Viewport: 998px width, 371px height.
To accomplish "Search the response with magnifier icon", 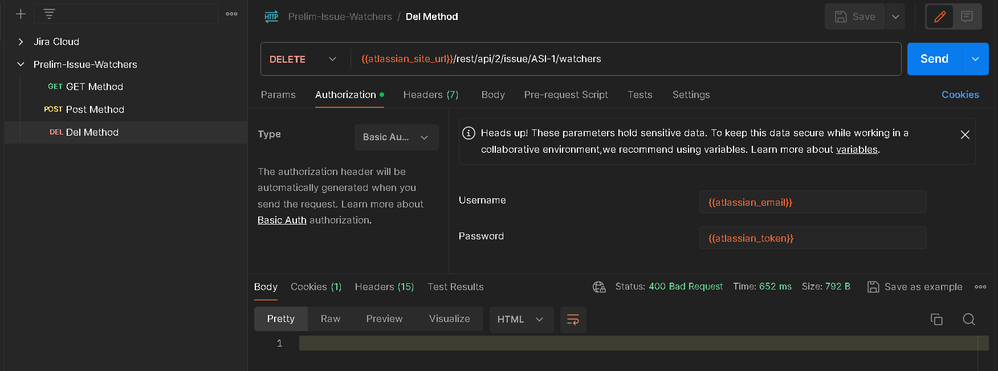I will 969,319.
